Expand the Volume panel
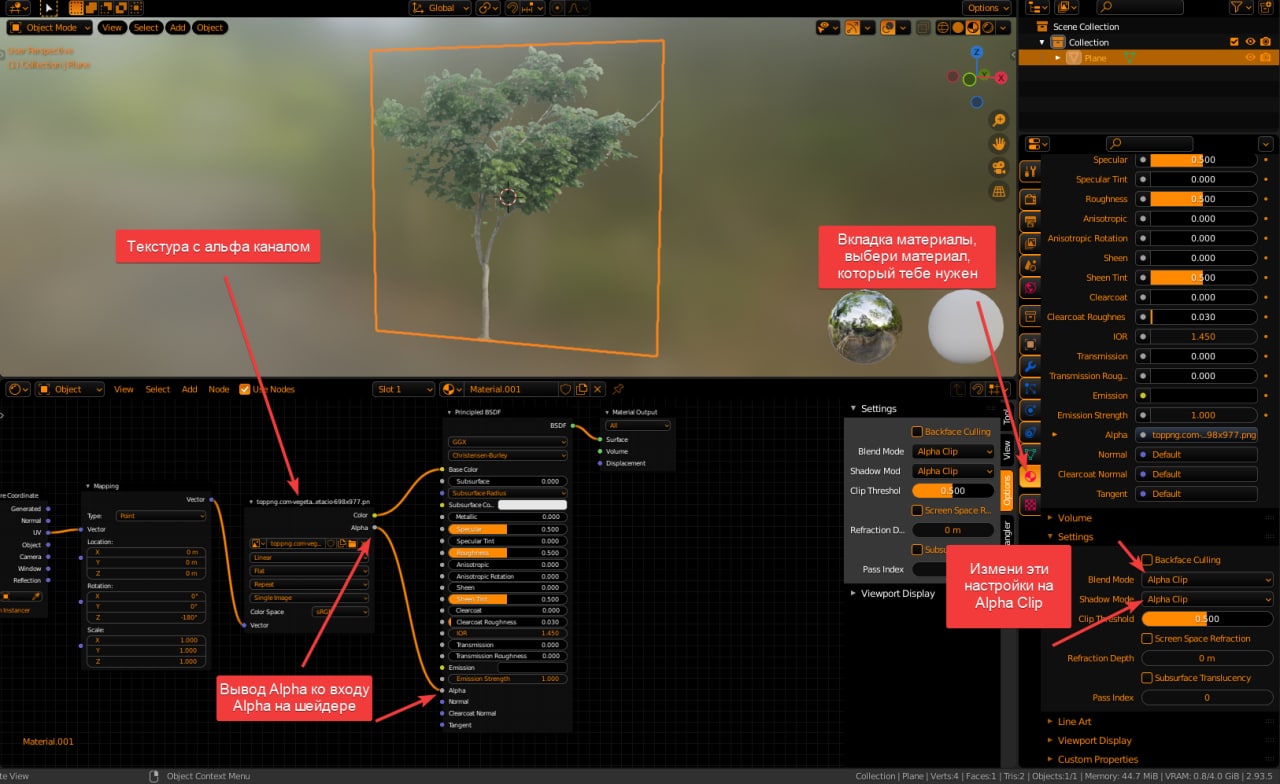 [1074, 518]
